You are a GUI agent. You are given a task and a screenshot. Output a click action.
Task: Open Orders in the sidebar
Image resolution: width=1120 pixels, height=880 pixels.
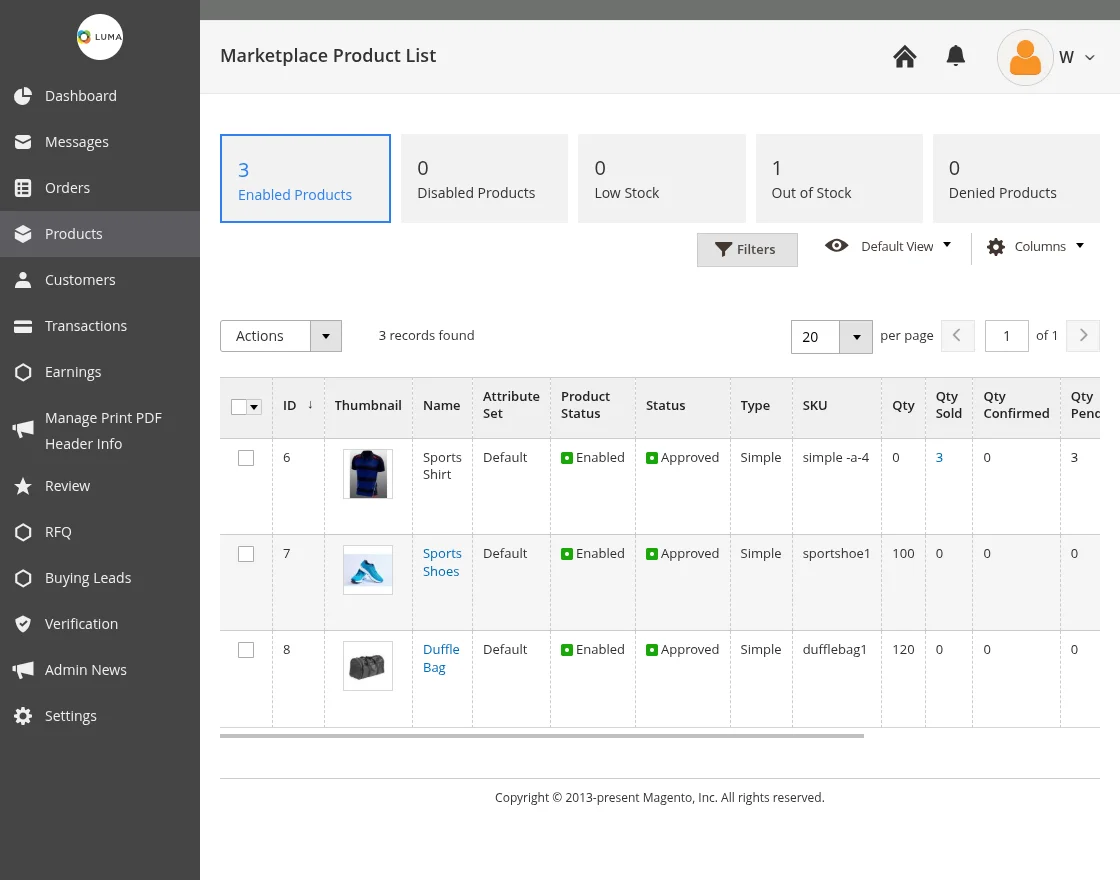click(67, 187)
